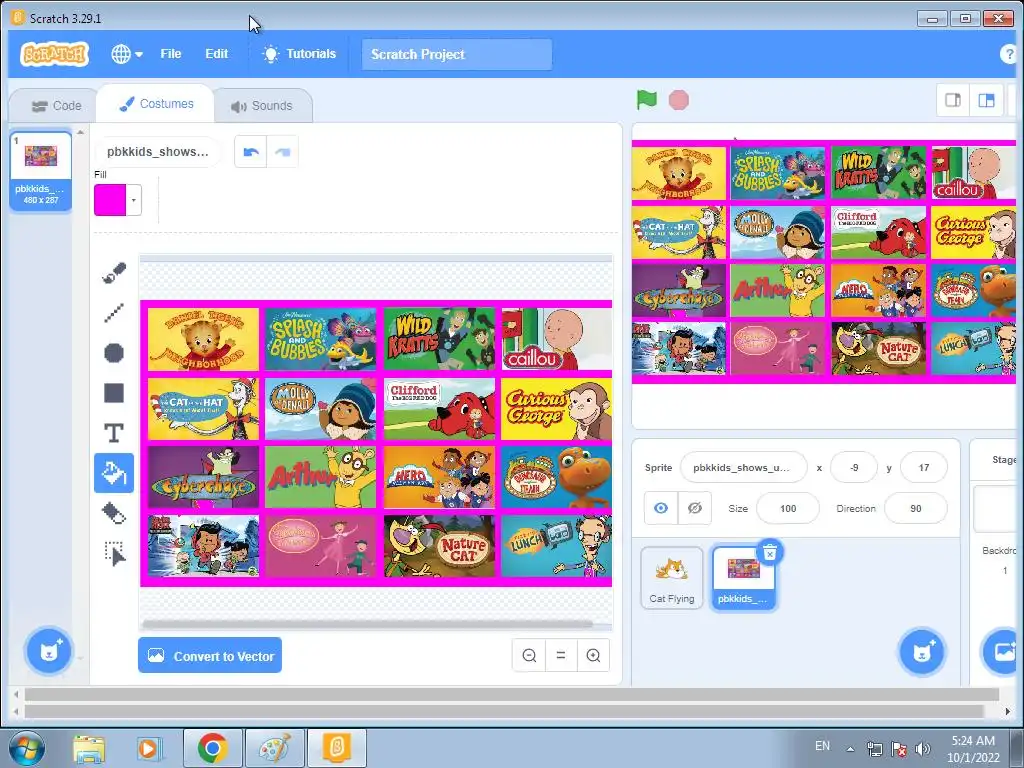The height and width of the screenshot is (768, 1024).
Task: Open Tutorials
Action: (x=299, y=54)
